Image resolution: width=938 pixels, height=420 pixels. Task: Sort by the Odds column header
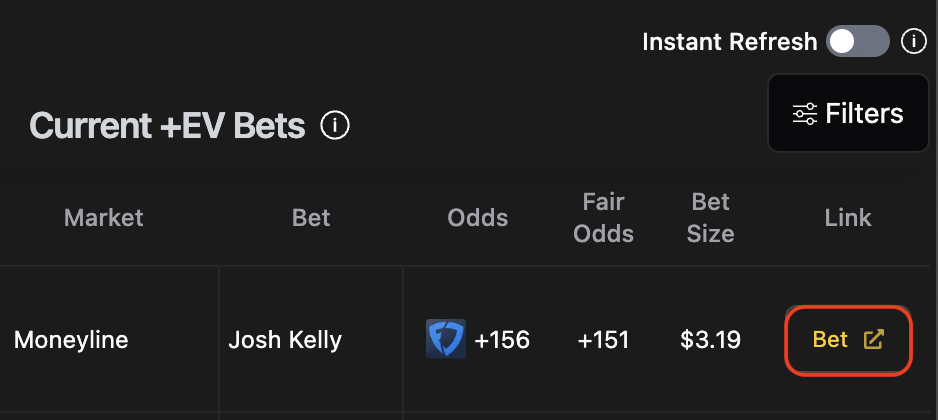(x=477, y=218)
